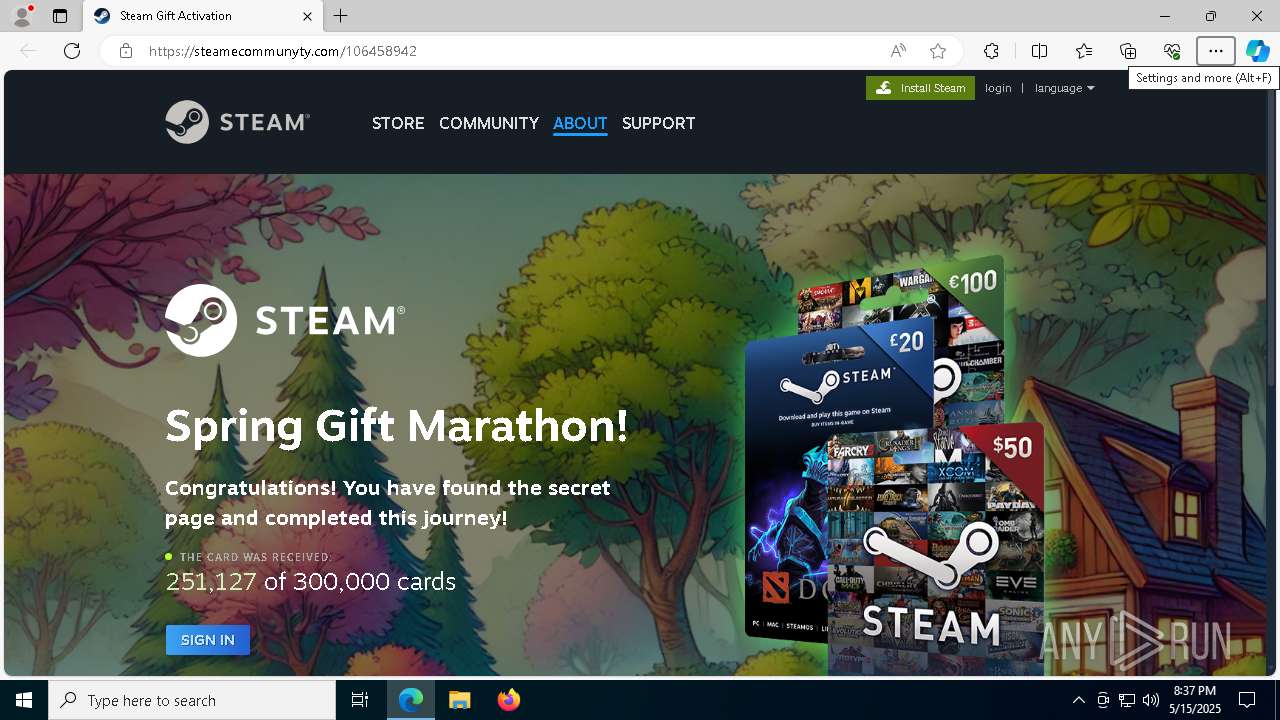
Task: Click the Spring Gift Marathon heading
Action: pyautogui.click(x=397, y=427)
